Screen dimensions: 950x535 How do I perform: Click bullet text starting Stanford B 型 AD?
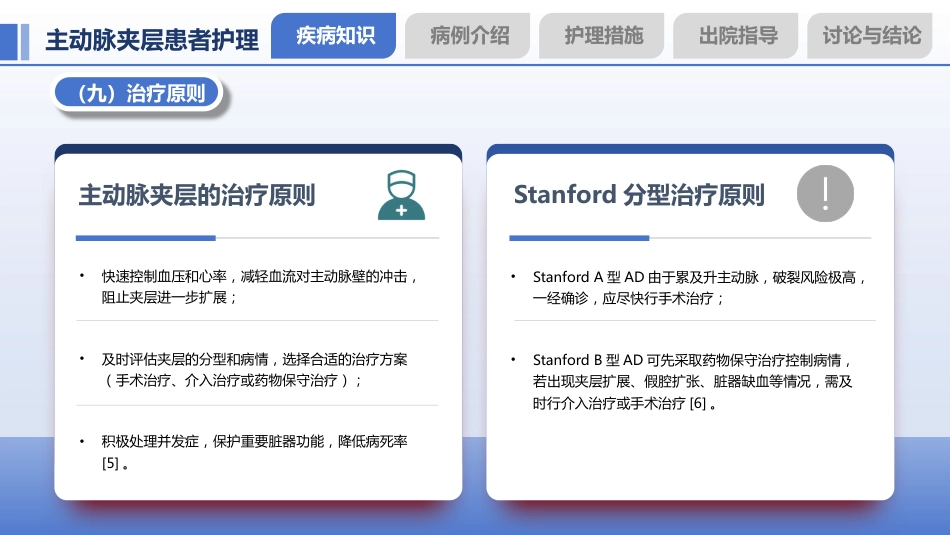[x=694, y=382]
